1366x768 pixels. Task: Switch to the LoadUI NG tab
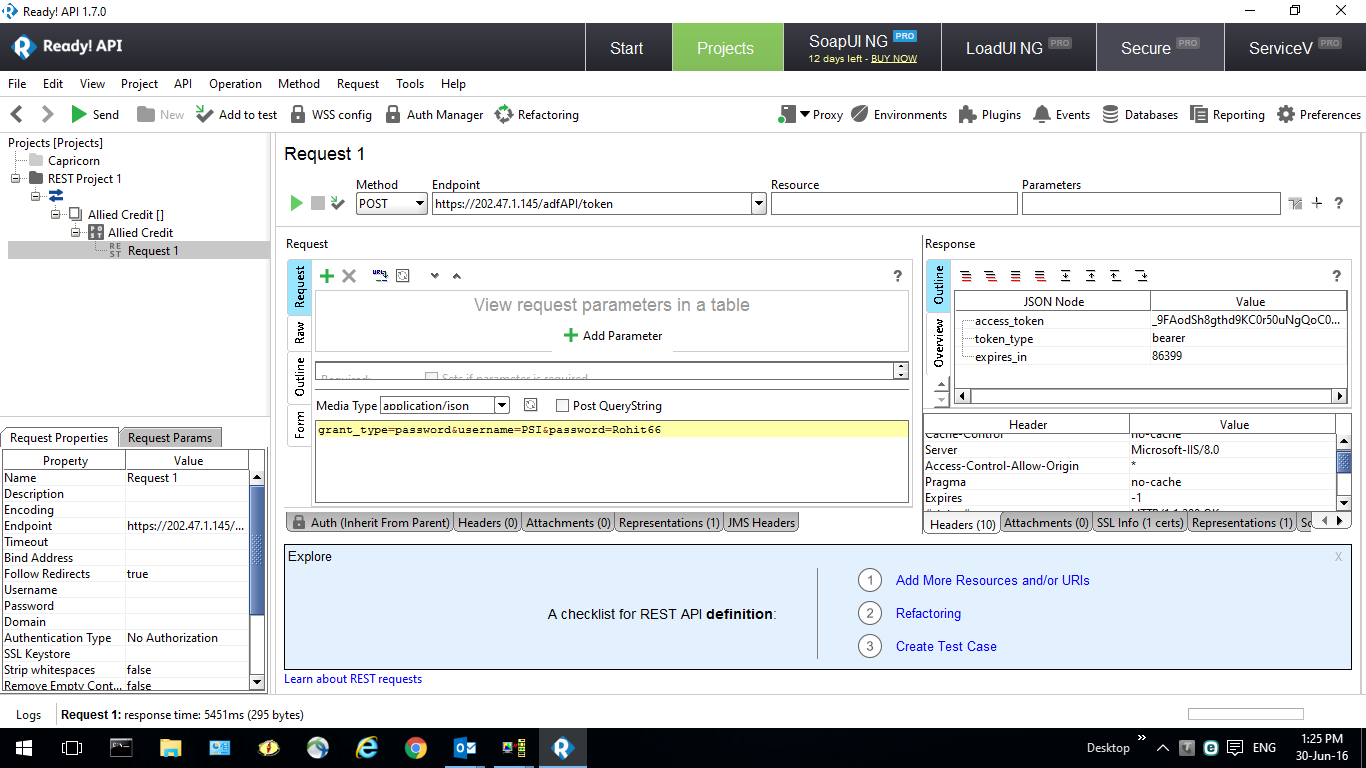(1018, 48)
